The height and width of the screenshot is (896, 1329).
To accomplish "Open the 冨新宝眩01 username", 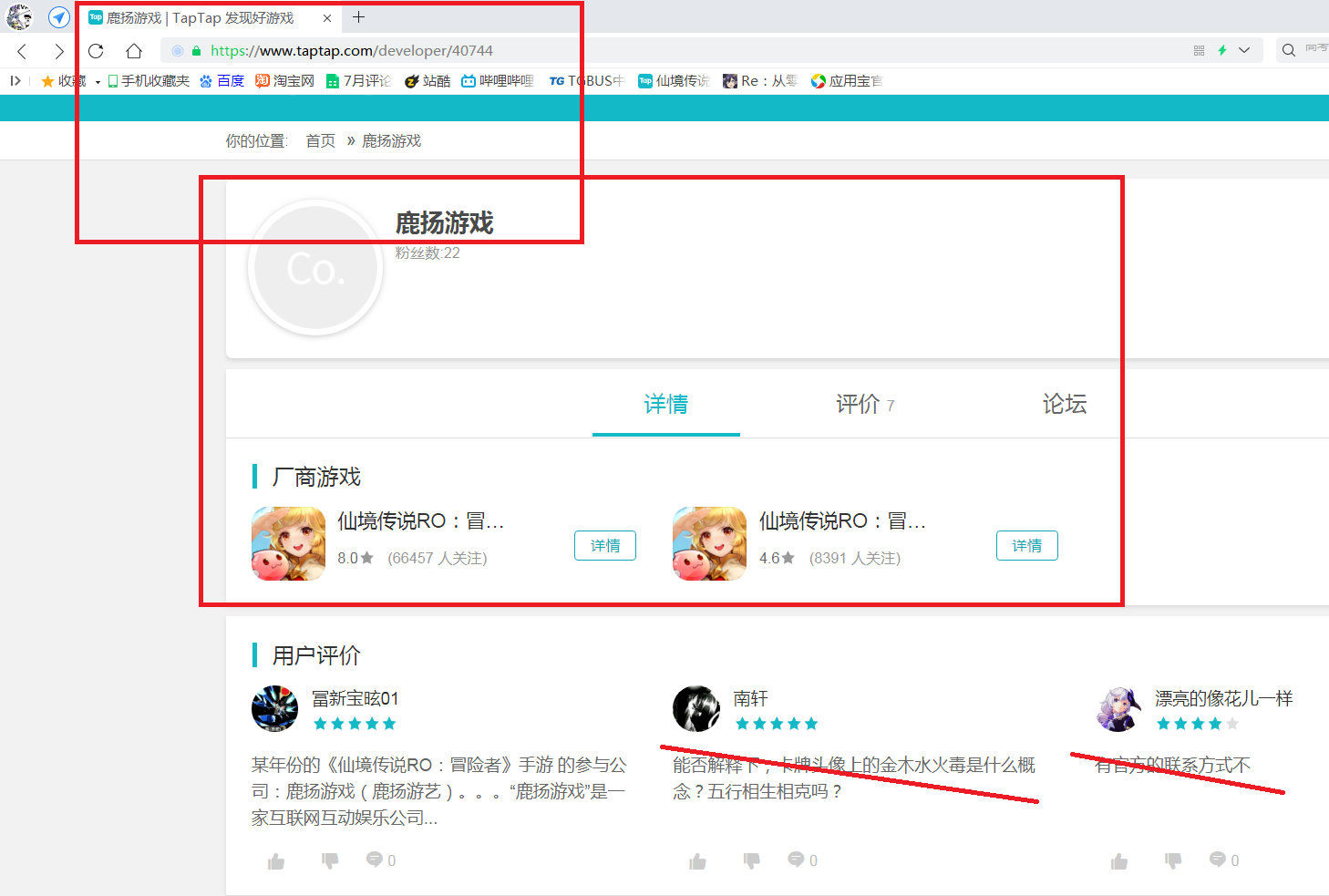I will (355, 699).
